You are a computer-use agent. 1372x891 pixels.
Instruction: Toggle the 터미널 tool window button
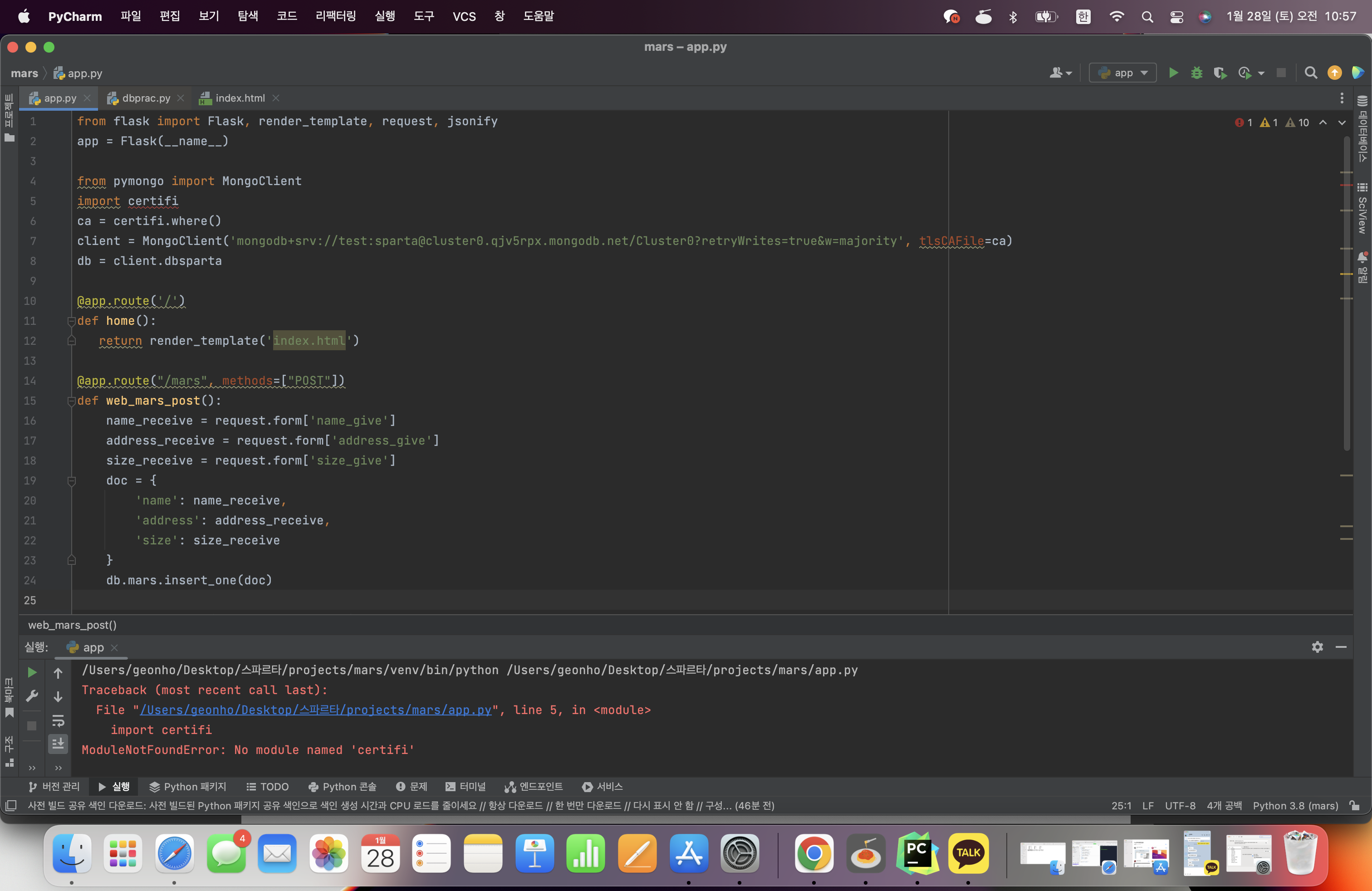coord(465,787)
